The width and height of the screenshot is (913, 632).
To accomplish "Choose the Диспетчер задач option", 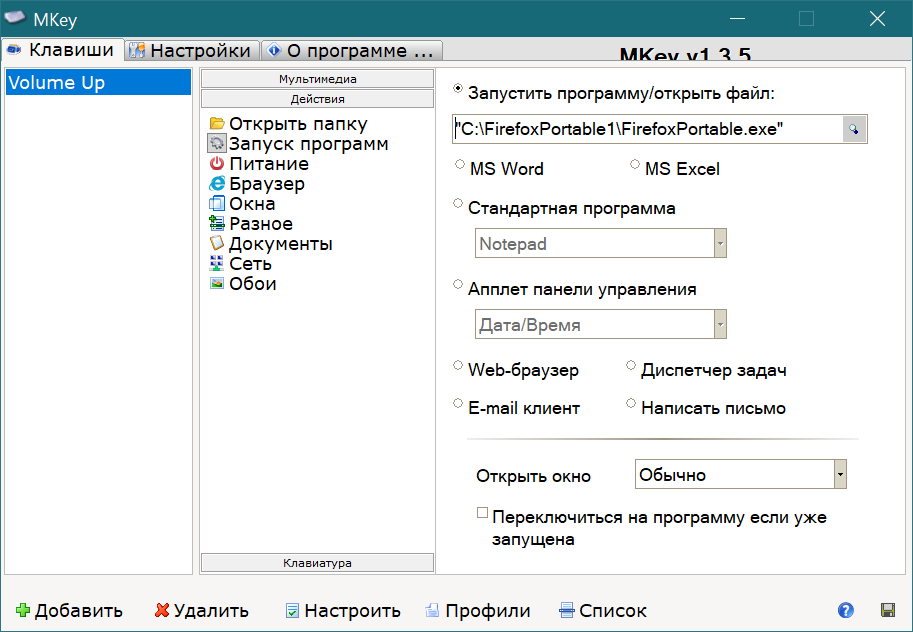I will click(630, 367).
